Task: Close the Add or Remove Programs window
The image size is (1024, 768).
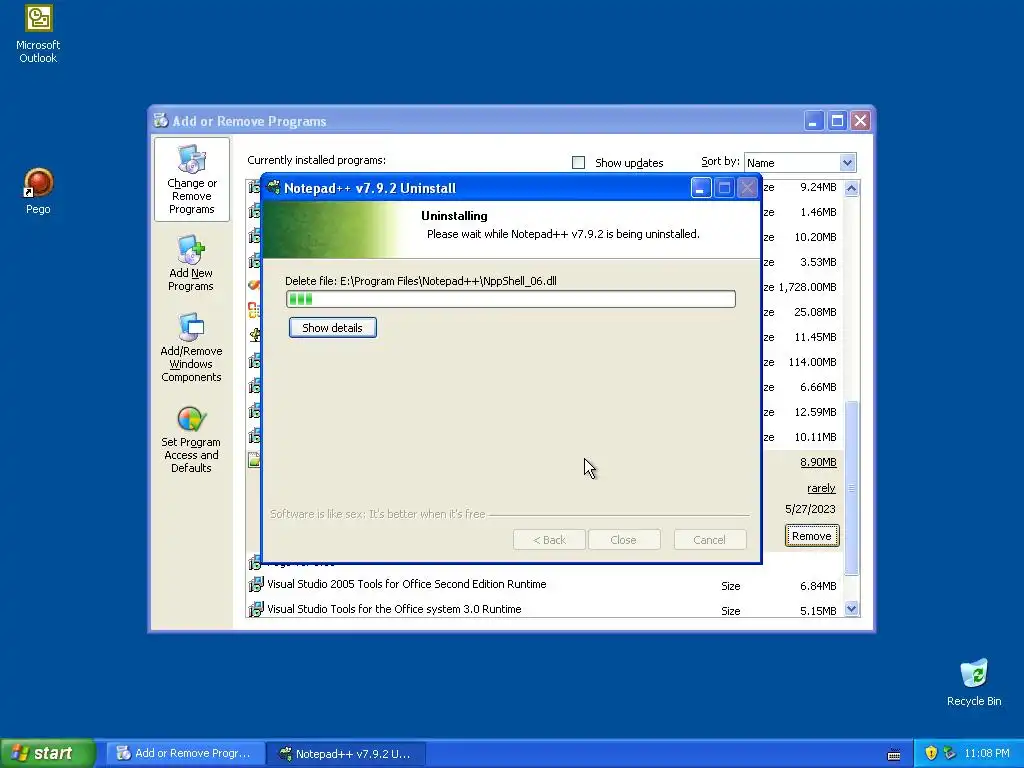Action: coord(861,121)
